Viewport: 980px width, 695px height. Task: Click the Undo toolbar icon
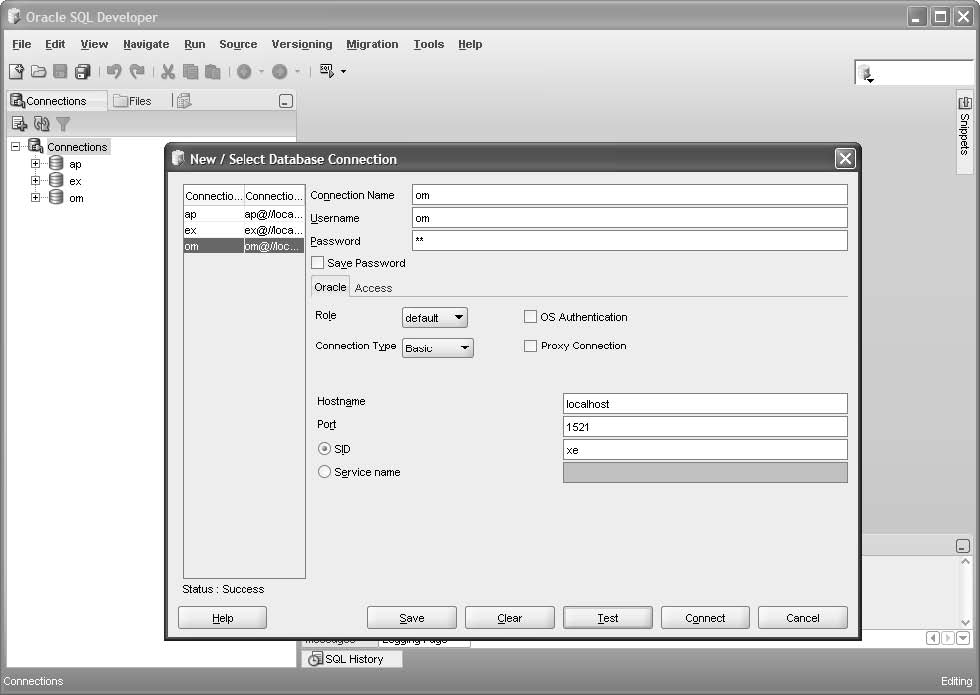click(114, 71)
